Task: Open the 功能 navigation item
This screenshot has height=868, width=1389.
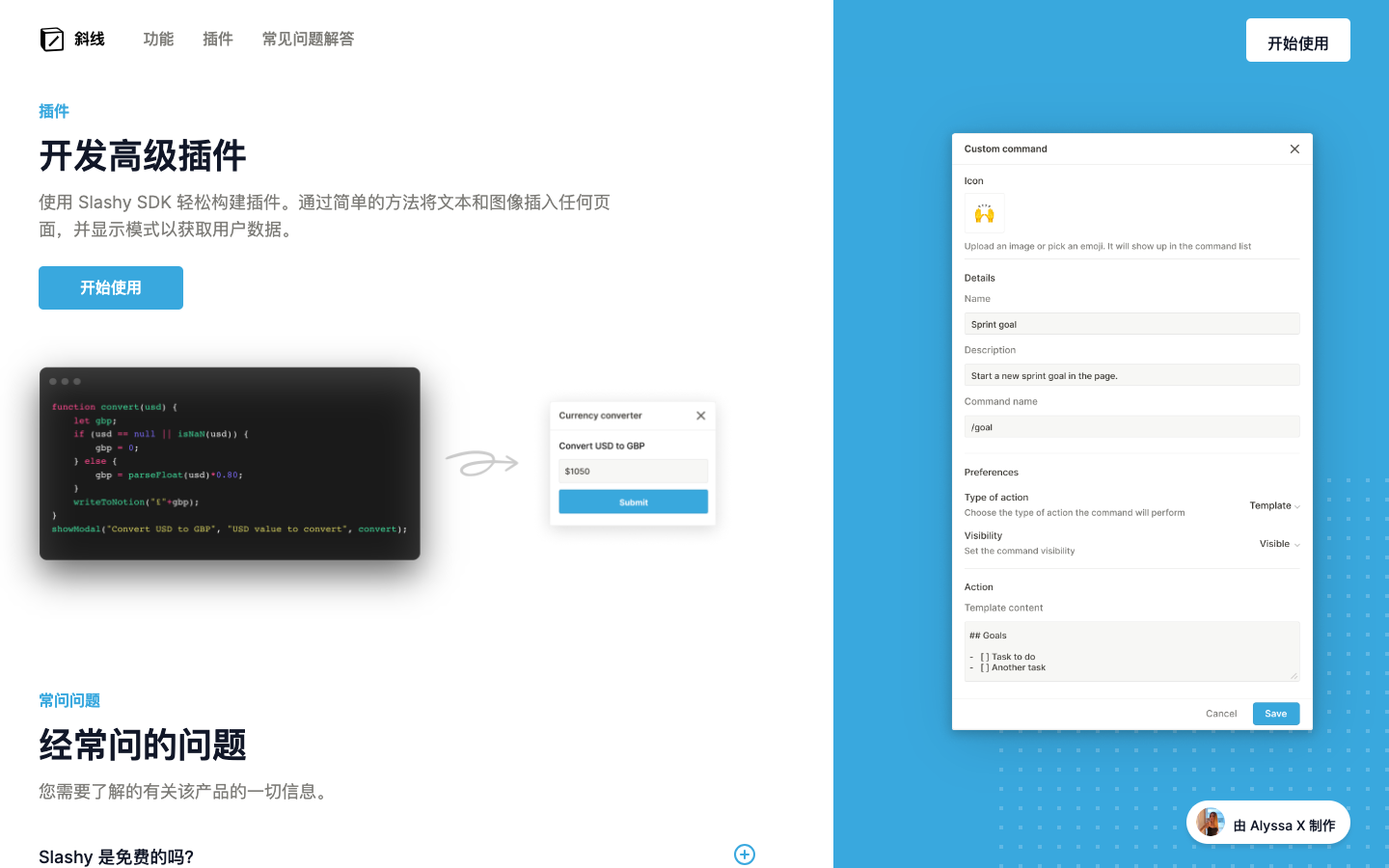Action: click(158, 39)
